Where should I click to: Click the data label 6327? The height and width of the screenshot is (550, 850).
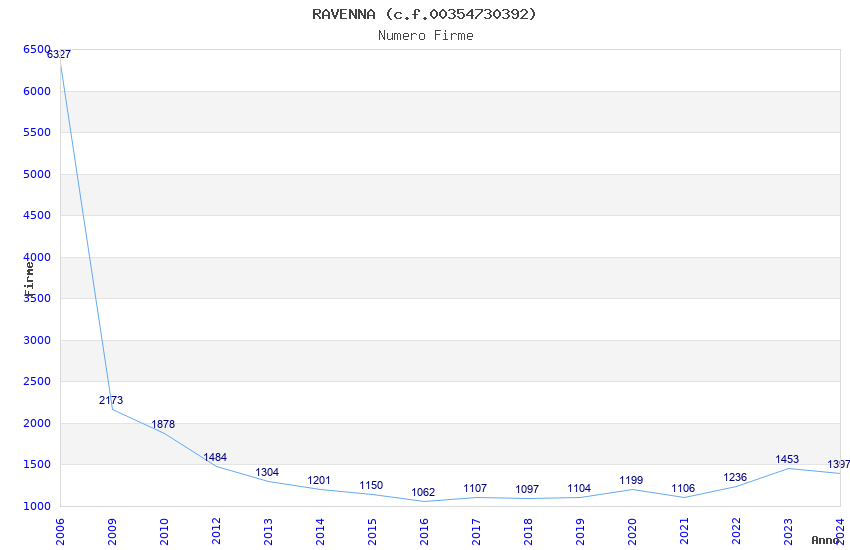coord(59,54)
